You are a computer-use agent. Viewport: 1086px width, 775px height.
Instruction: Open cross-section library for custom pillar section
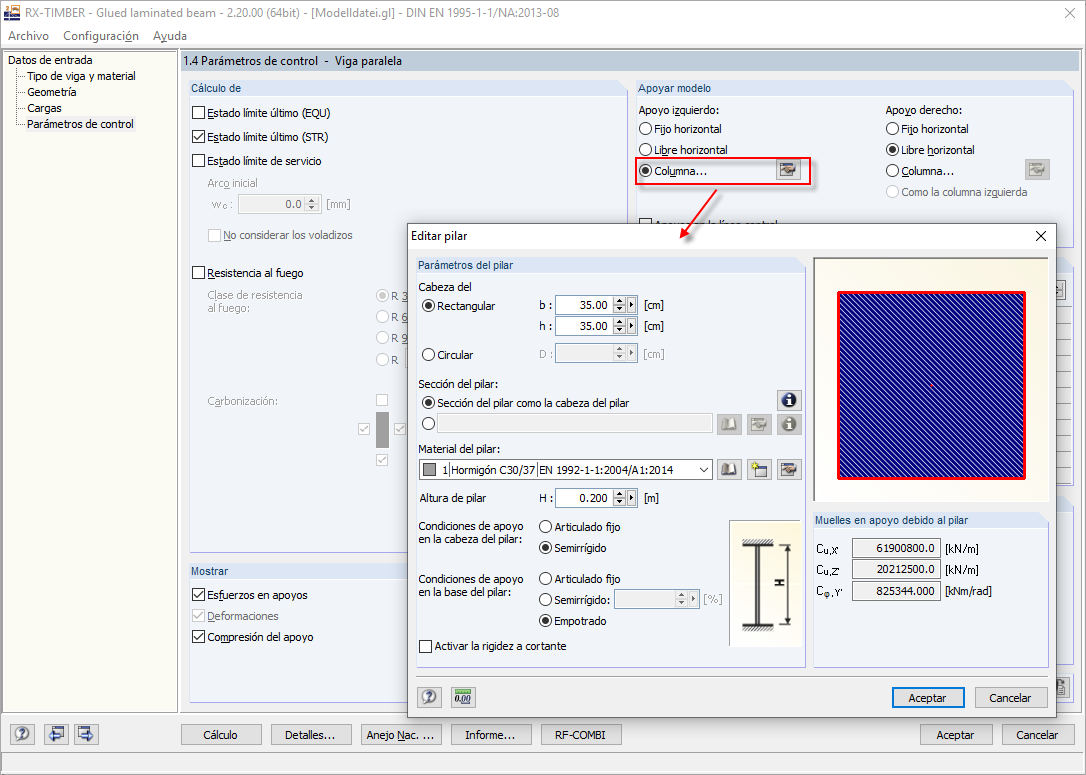pos(729,424)
